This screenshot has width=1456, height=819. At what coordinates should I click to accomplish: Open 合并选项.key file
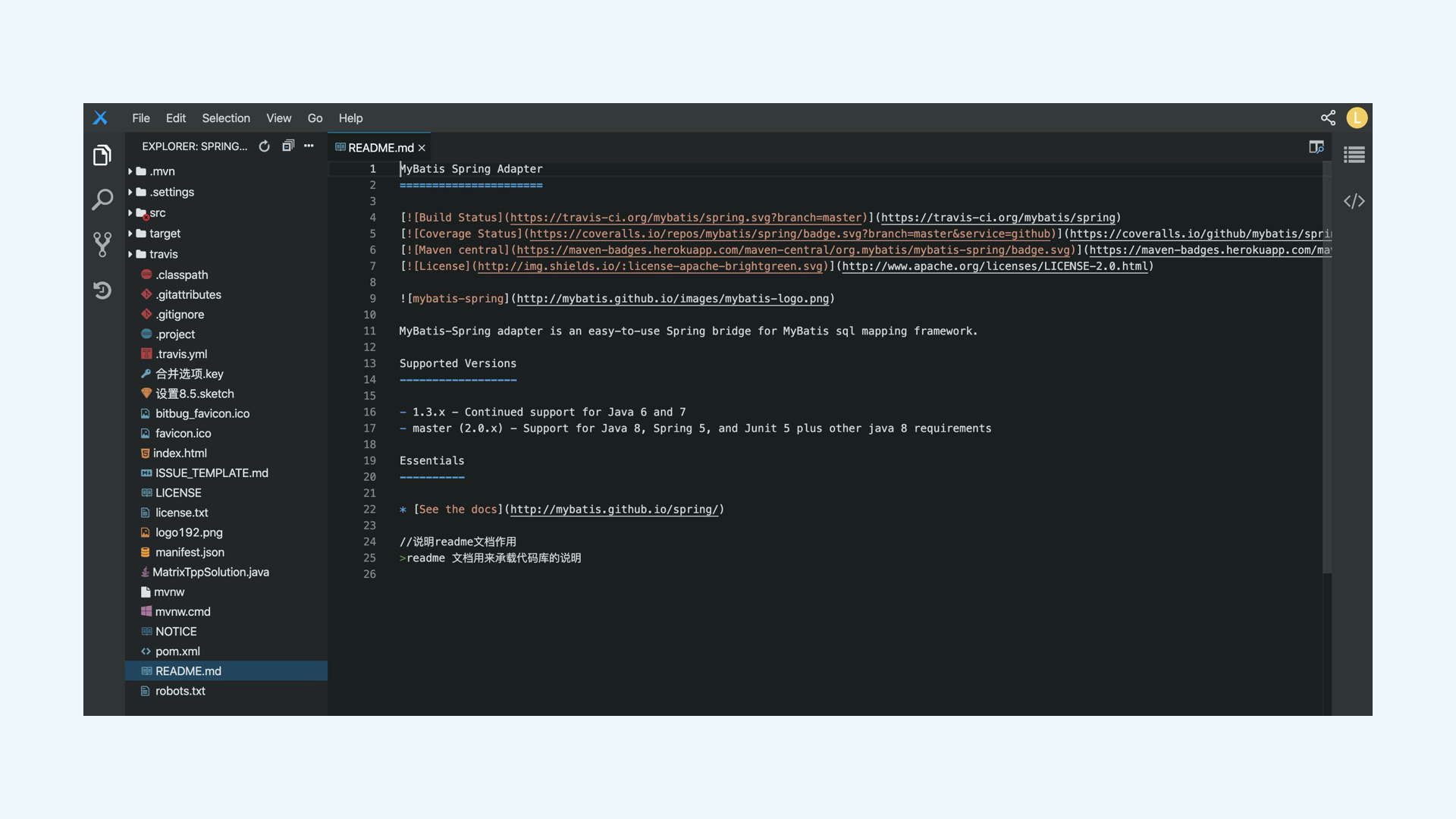226,374
